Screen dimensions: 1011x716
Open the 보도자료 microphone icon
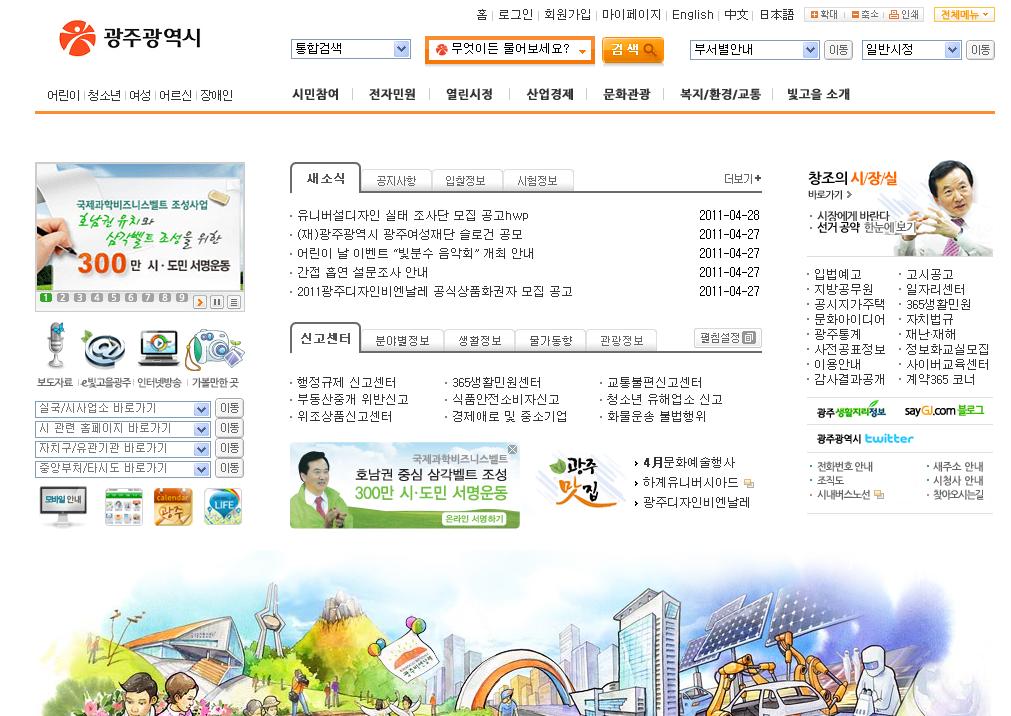(x=54, y=347)
